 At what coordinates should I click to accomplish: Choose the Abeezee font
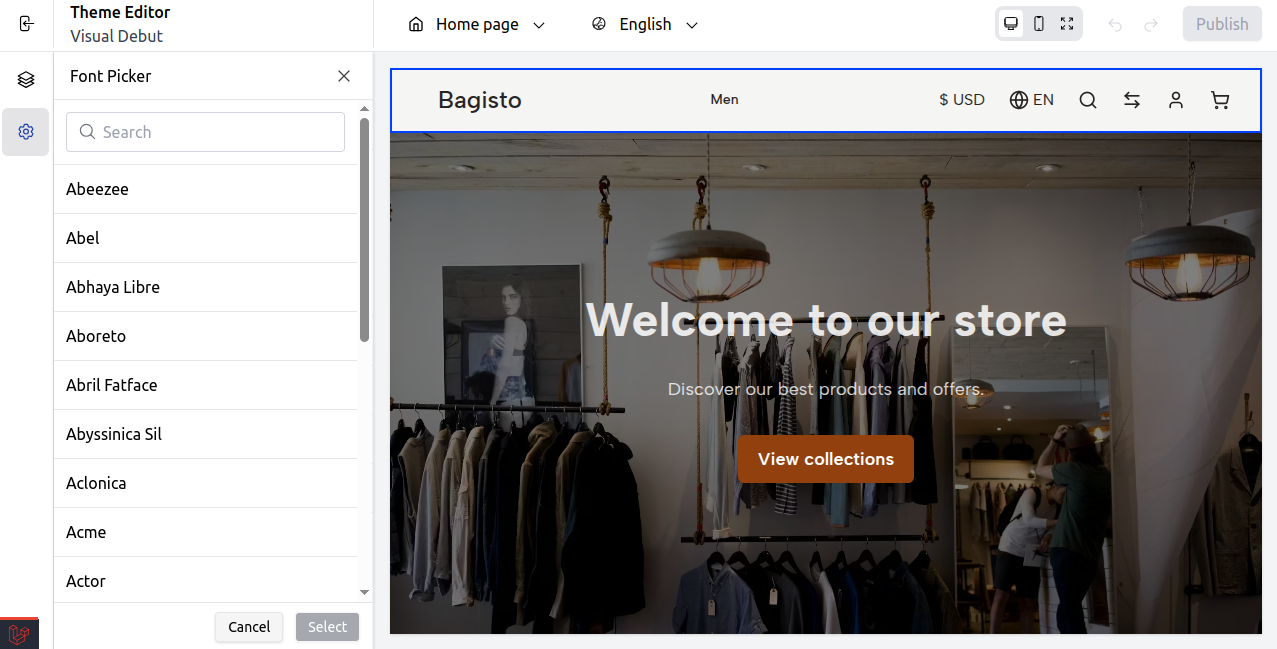205,189
